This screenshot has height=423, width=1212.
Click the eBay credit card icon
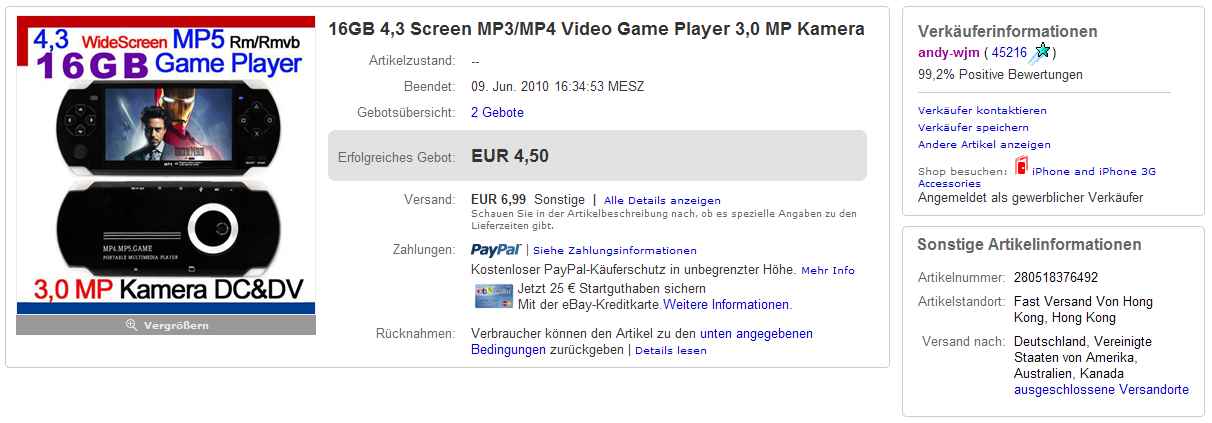[x=494, y=296]
